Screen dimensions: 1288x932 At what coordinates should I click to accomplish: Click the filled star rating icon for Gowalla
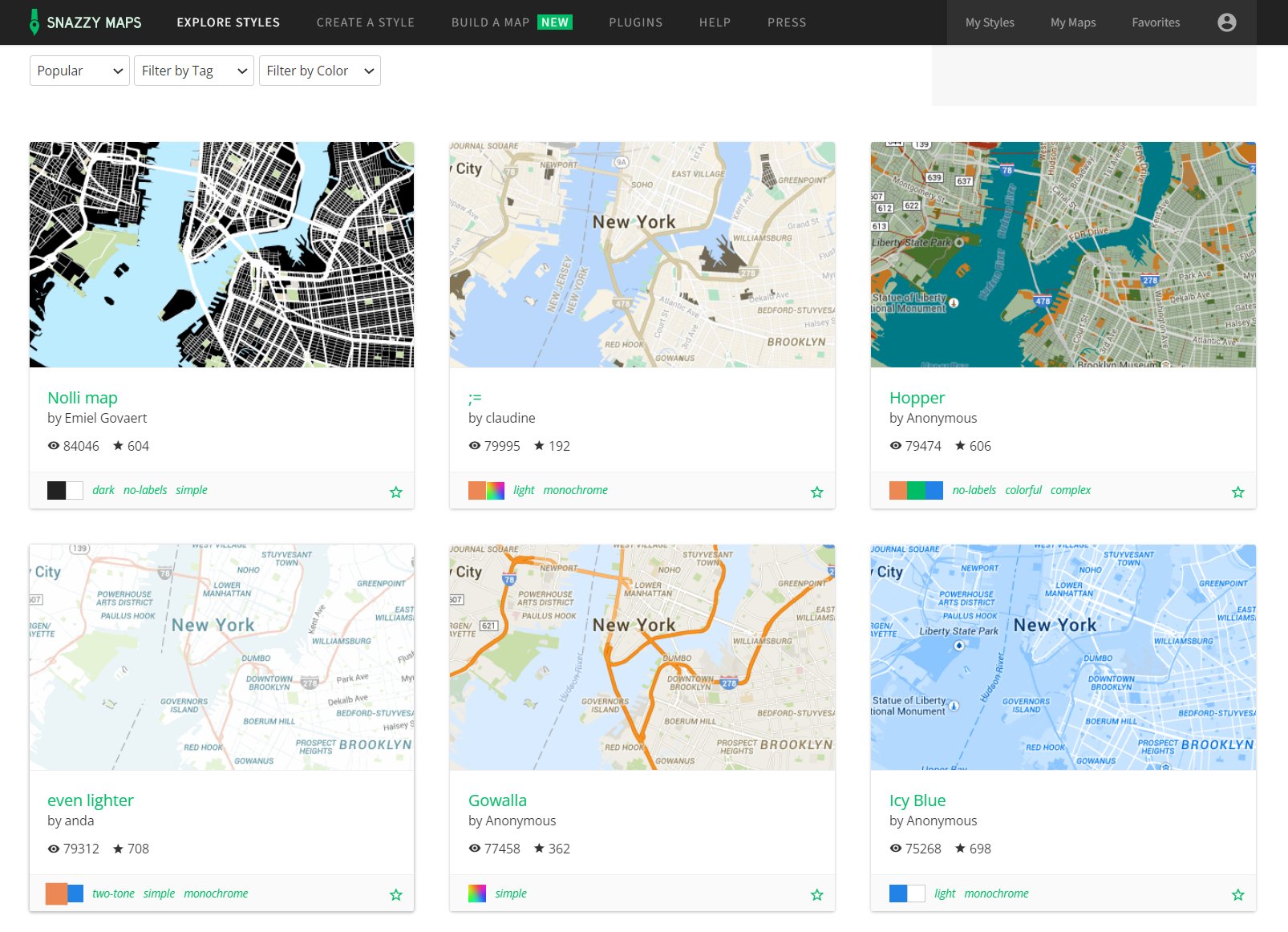coord(539,848)
